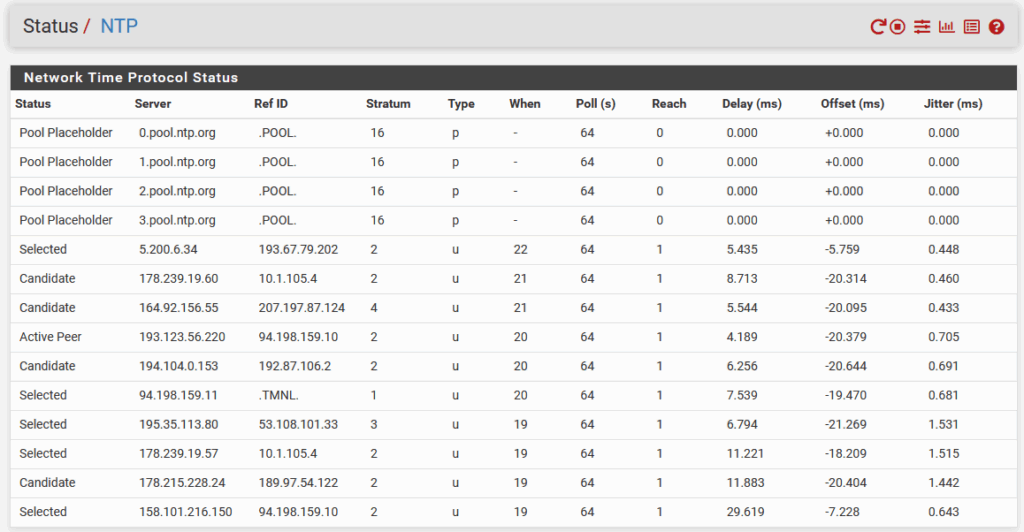This screenshot has width=1024, height=532.
Task: Click the Network Time Protocol Status header
Action: point(130,77)
